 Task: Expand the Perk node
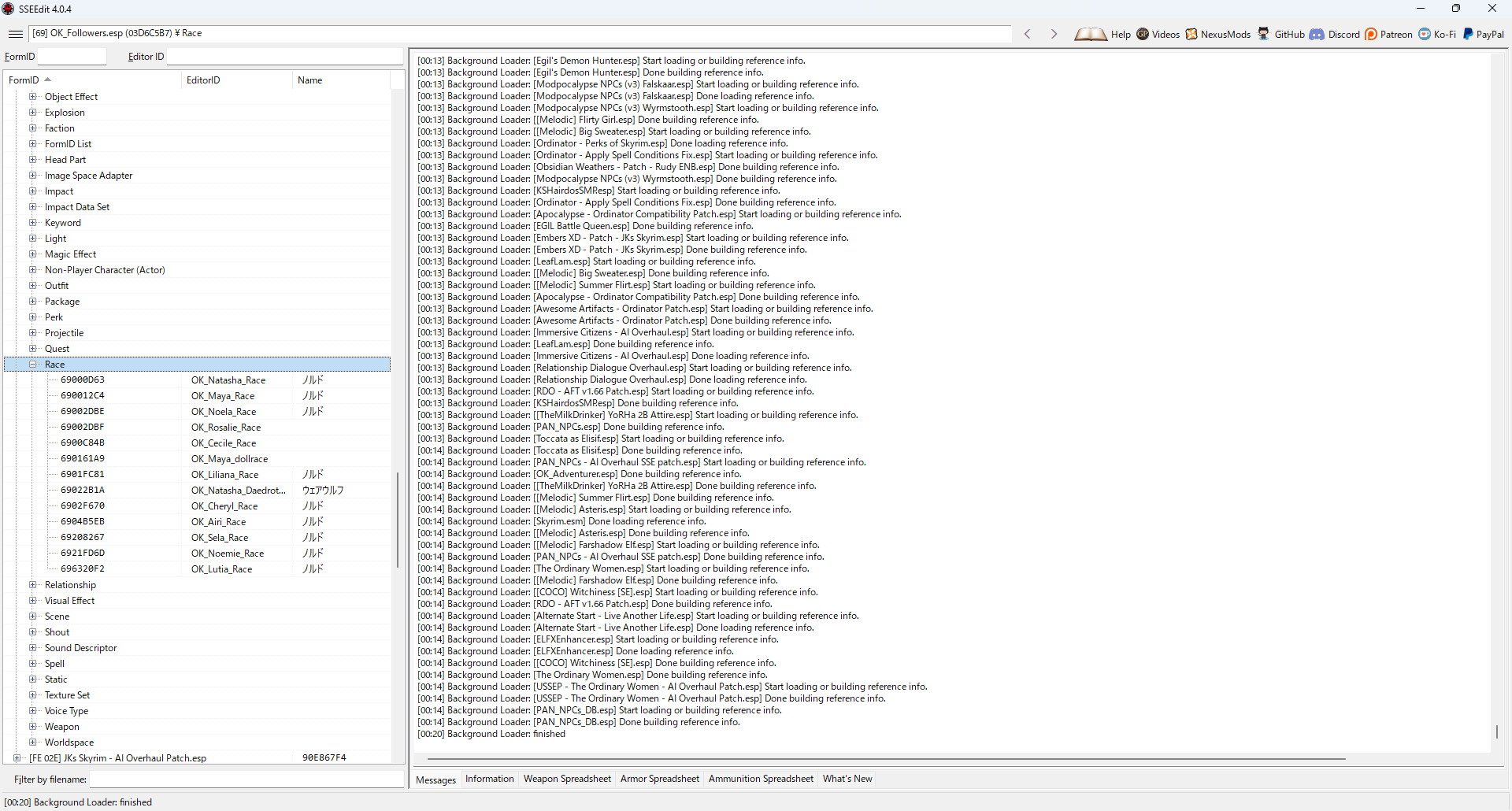(33, 317)
